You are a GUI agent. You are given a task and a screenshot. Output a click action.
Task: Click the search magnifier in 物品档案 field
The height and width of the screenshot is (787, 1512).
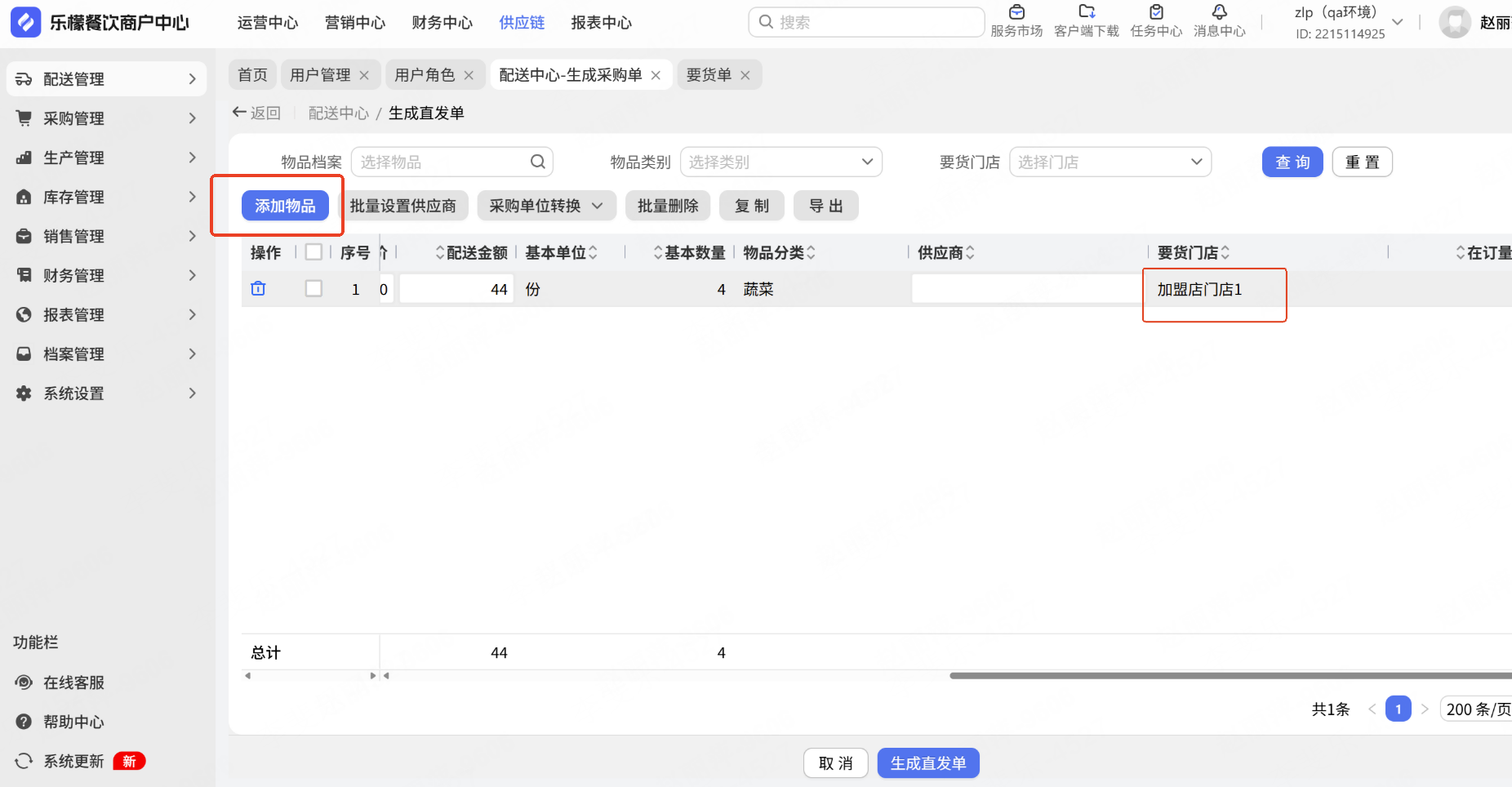538,162
